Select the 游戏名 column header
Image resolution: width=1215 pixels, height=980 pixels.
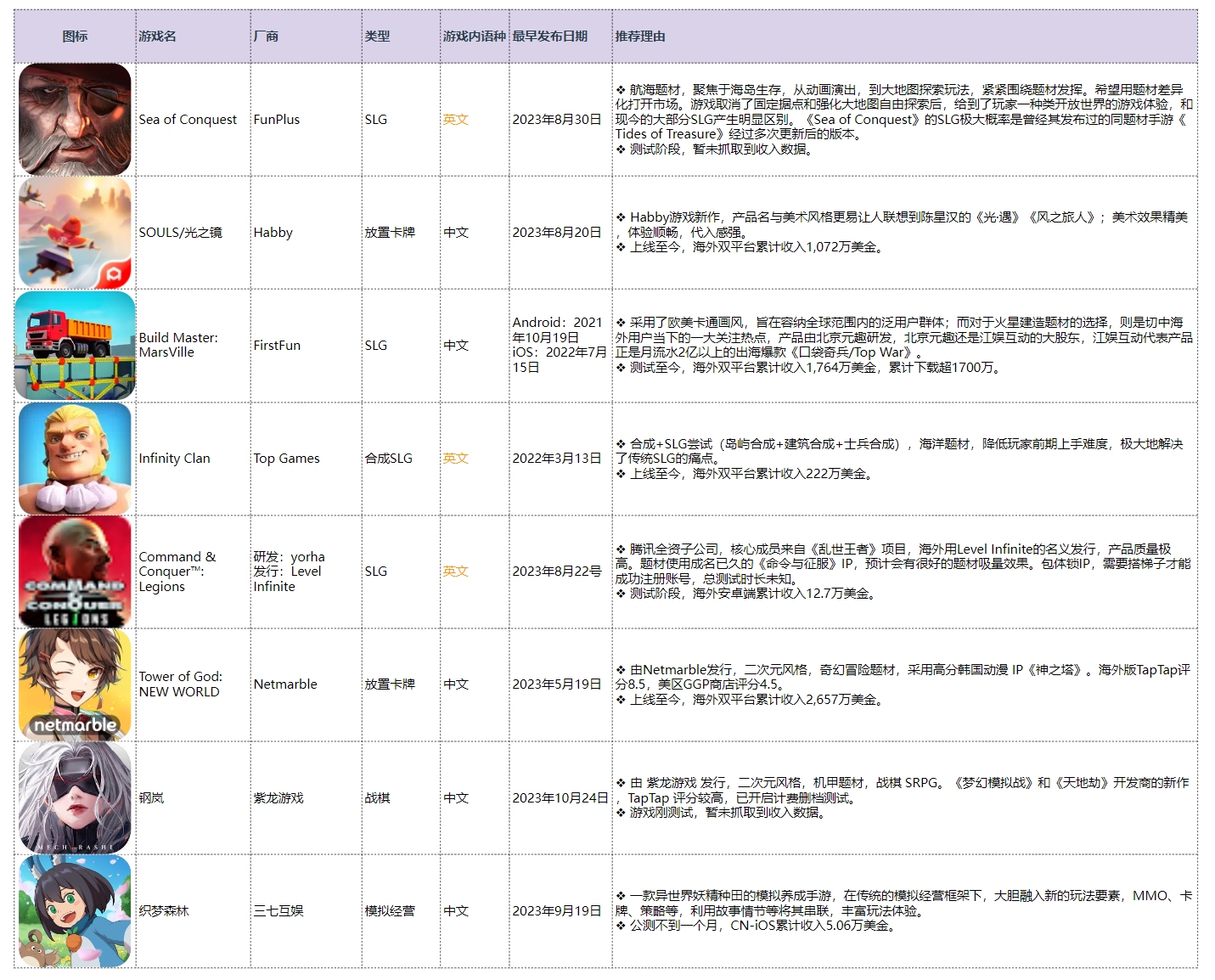tap(158, 37)
